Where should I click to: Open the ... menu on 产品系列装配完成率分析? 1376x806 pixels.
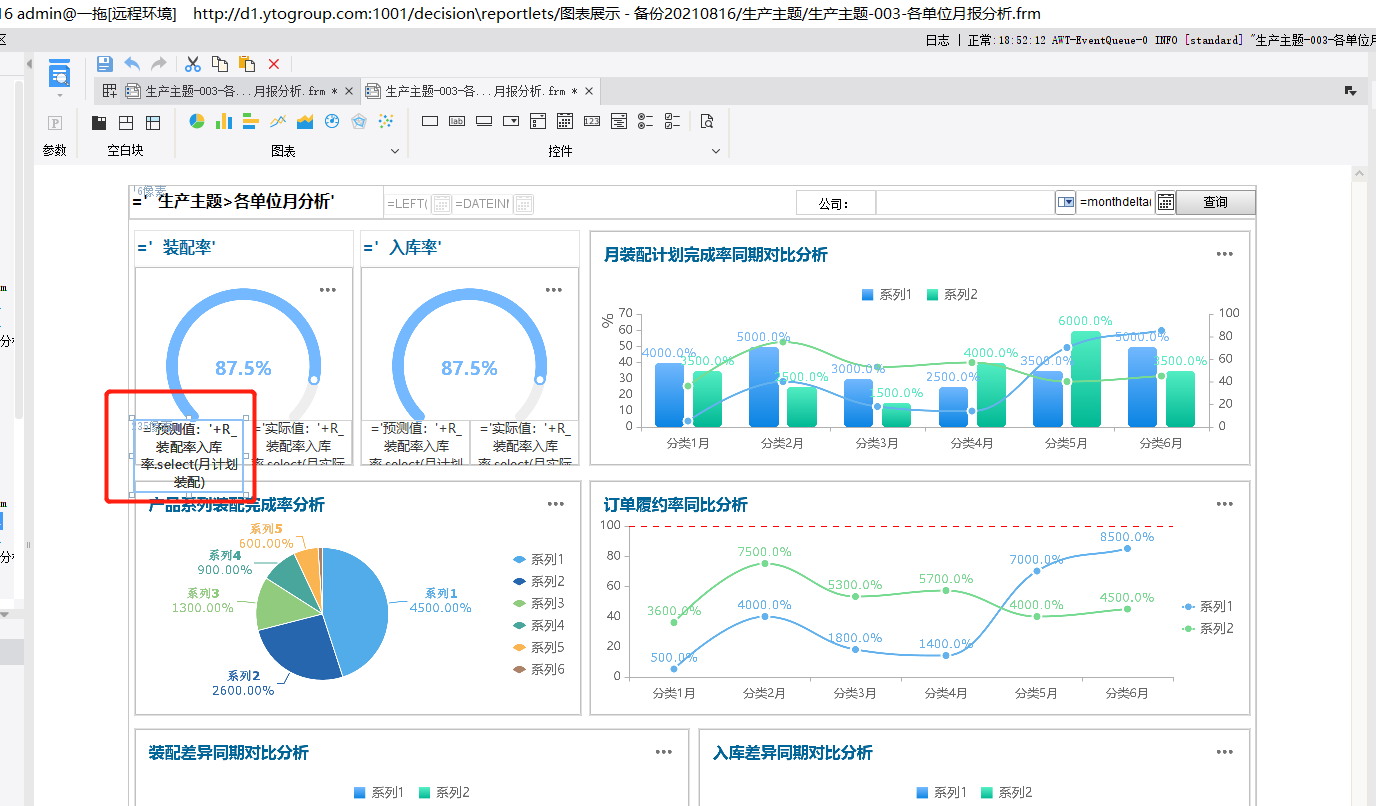(556, 504)
